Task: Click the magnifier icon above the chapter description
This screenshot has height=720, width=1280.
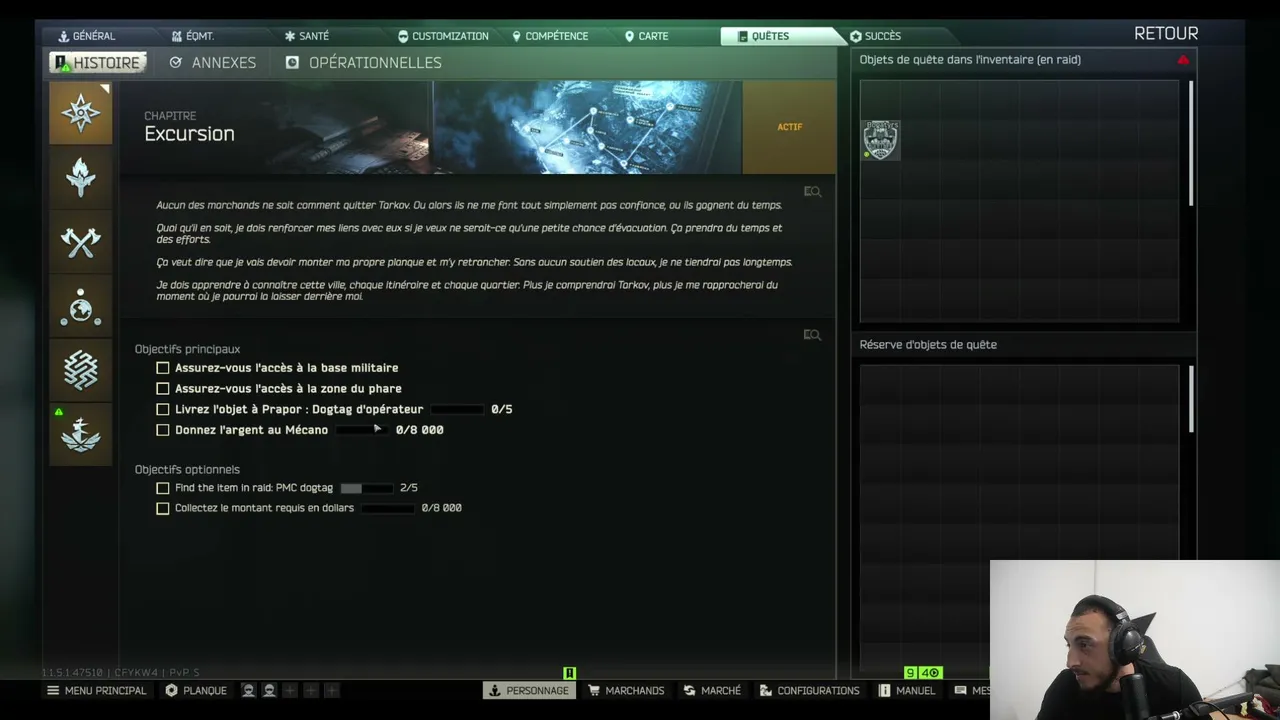Action: pos(812,192)
